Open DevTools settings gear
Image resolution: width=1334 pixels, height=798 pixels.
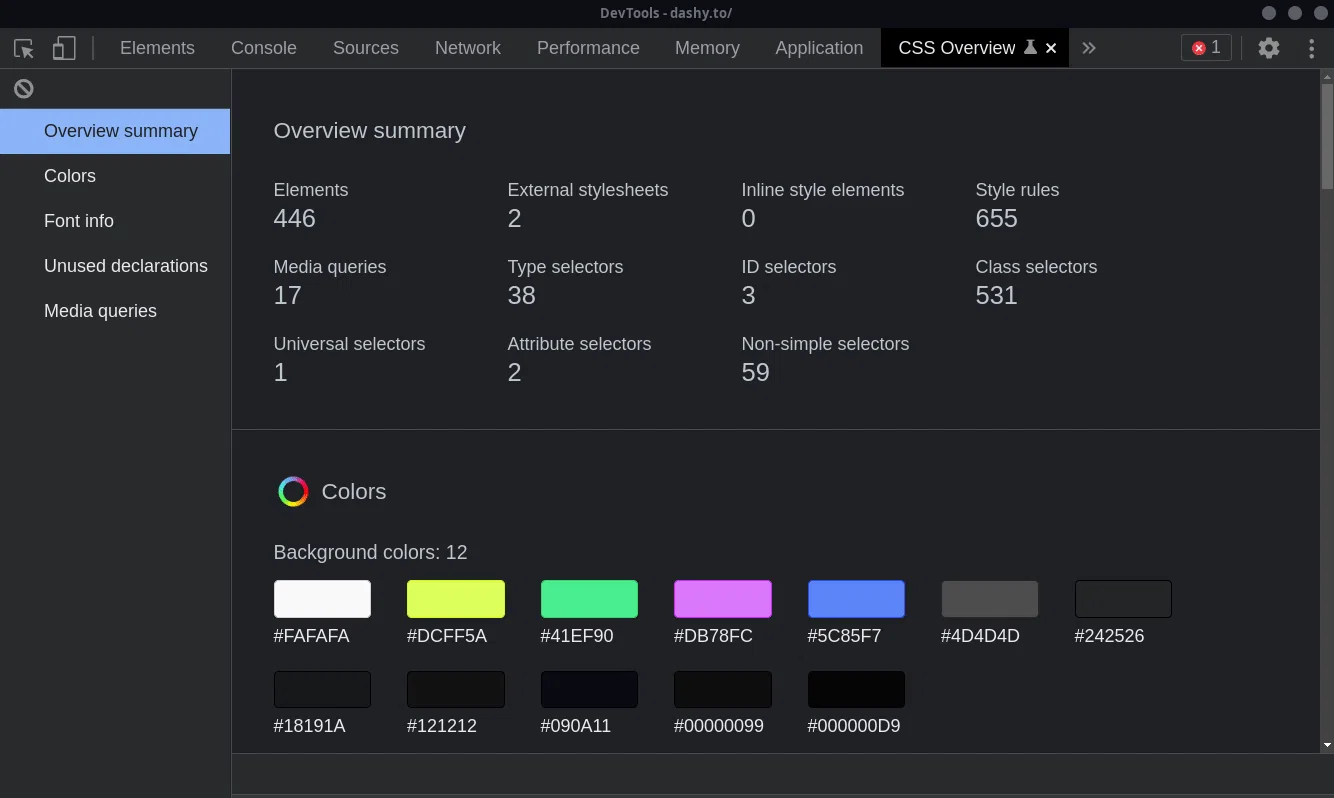point(1269,48)
